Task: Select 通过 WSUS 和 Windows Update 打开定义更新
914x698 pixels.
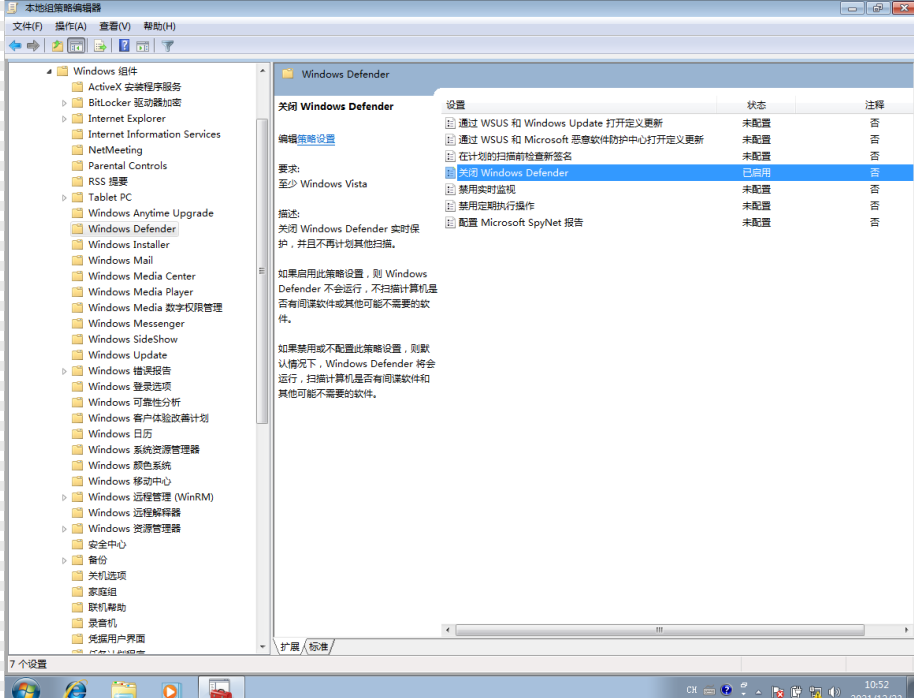Action: point(561,123)
